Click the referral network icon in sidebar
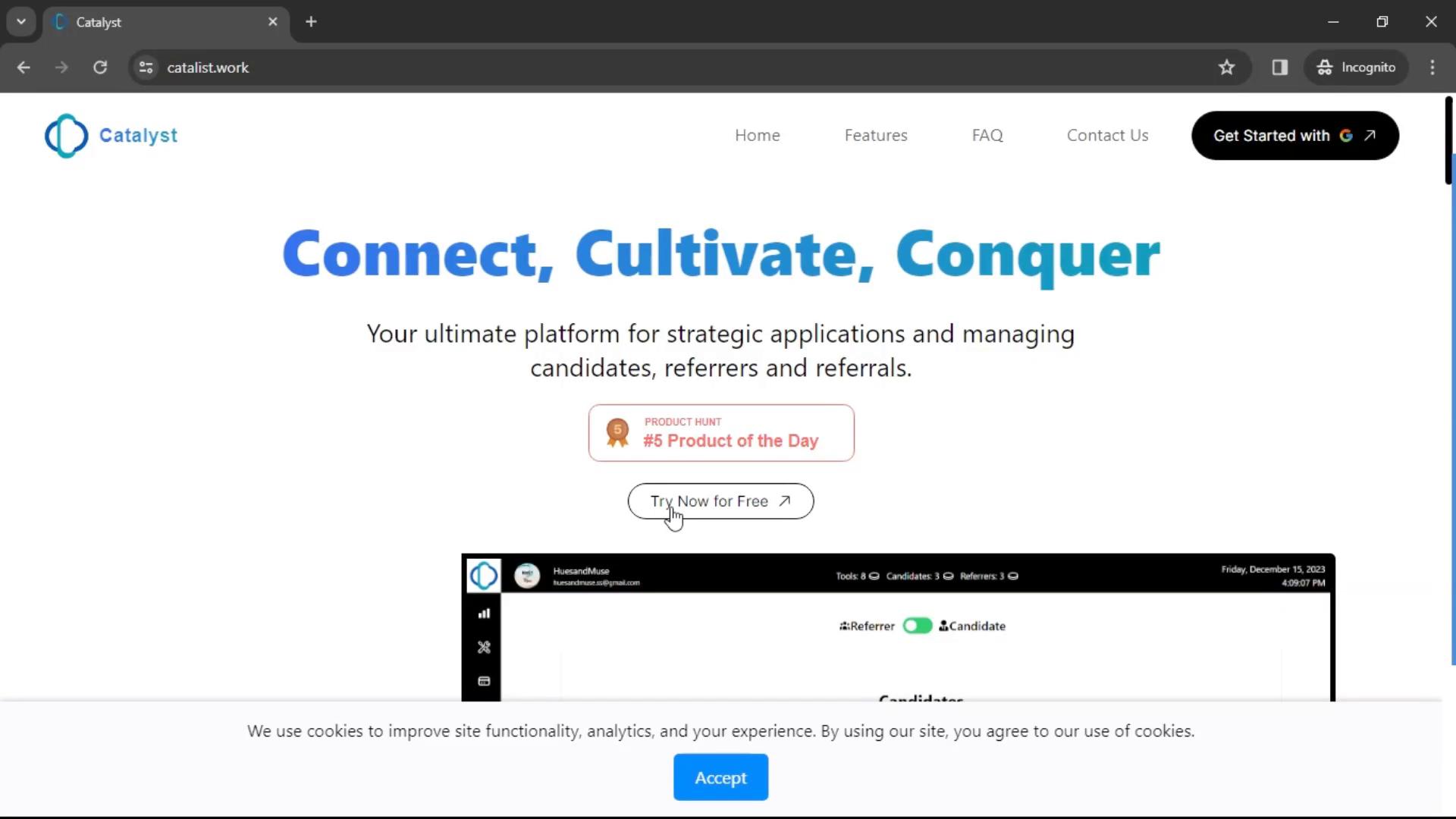1456x819 pixels. coord(484,647)
